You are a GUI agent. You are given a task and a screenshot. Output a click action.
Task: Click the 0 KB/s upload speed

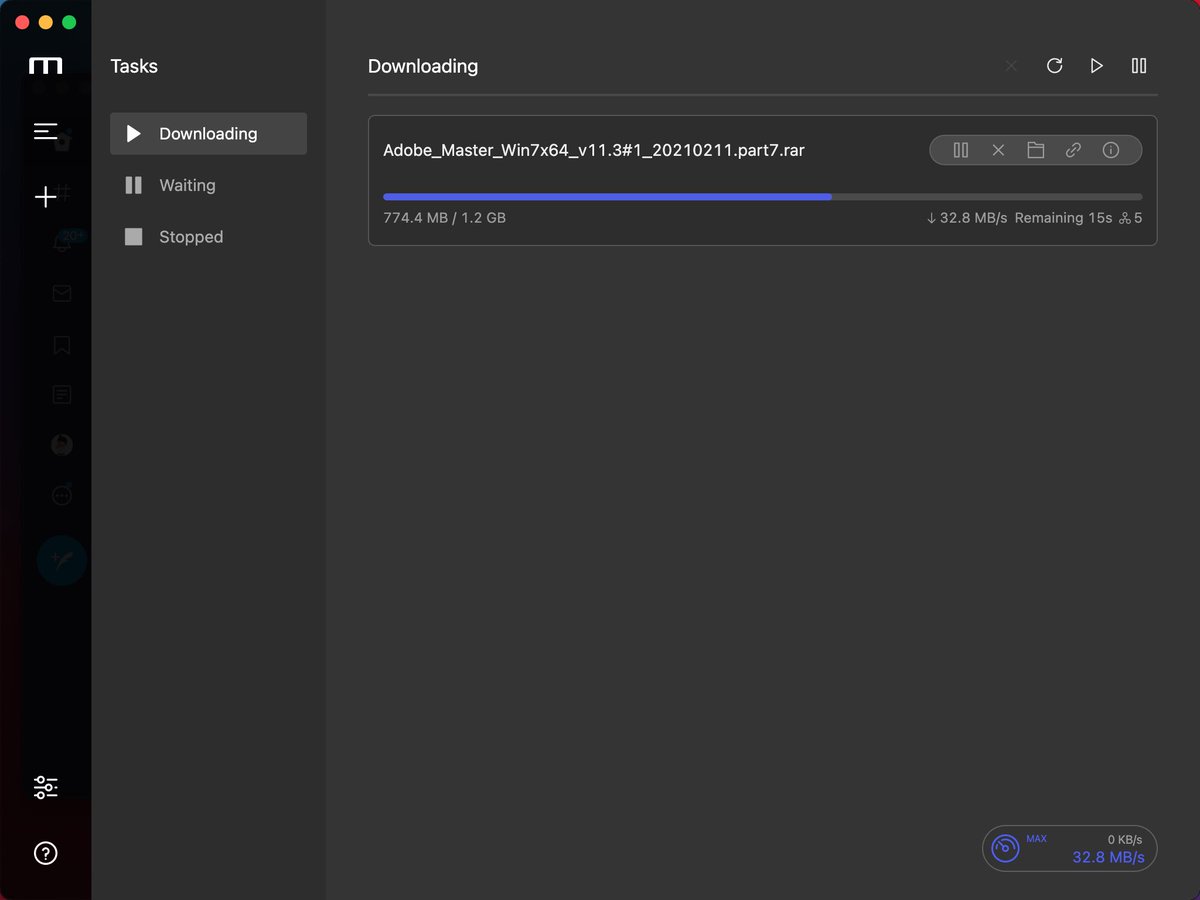tap(1125, 840)
